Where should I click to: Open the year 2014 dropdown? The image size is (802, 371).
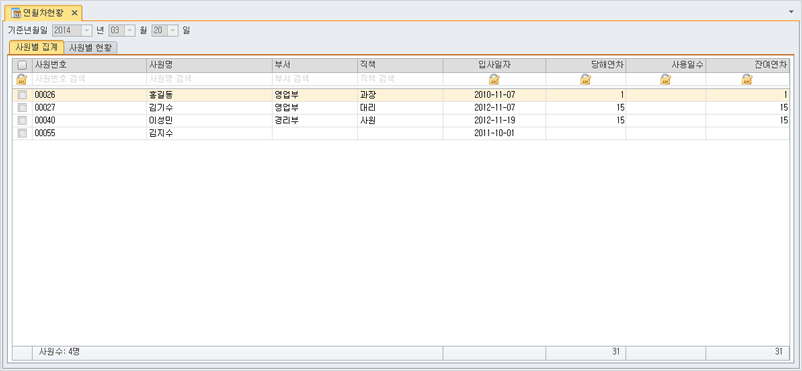[x=86, y=31]
